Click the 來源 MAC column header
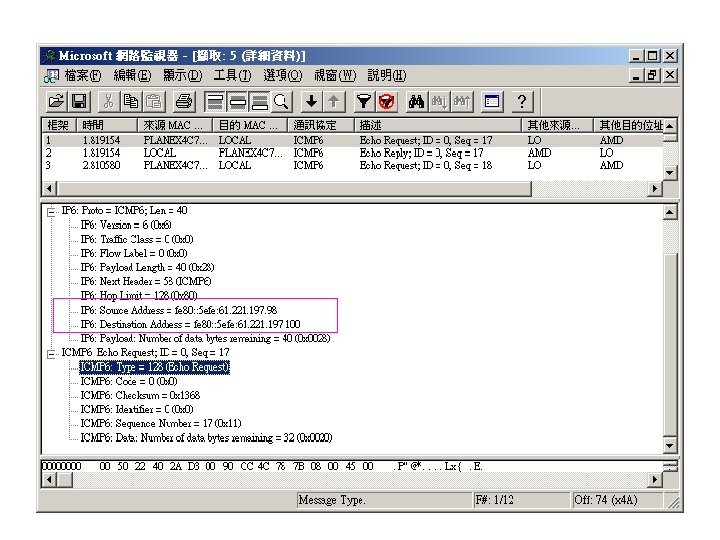This screenshot has height=540, width=720. 175,125
